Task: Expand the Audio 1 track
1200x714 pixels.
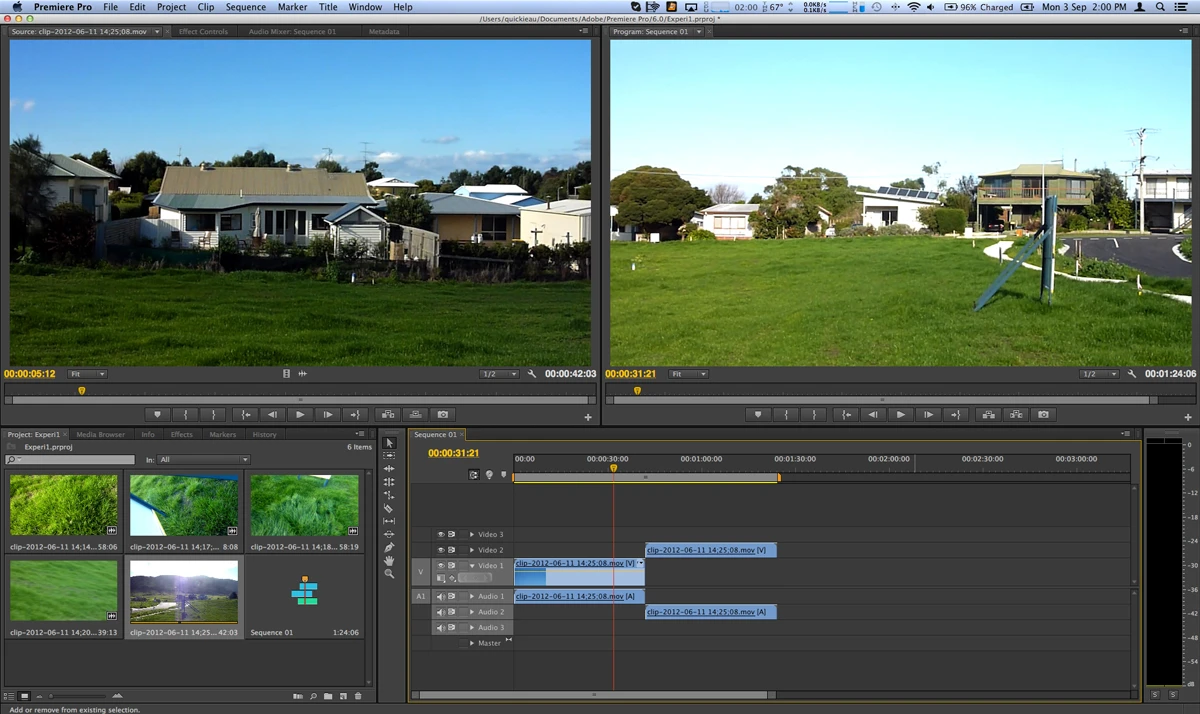Action: (472, 596)
